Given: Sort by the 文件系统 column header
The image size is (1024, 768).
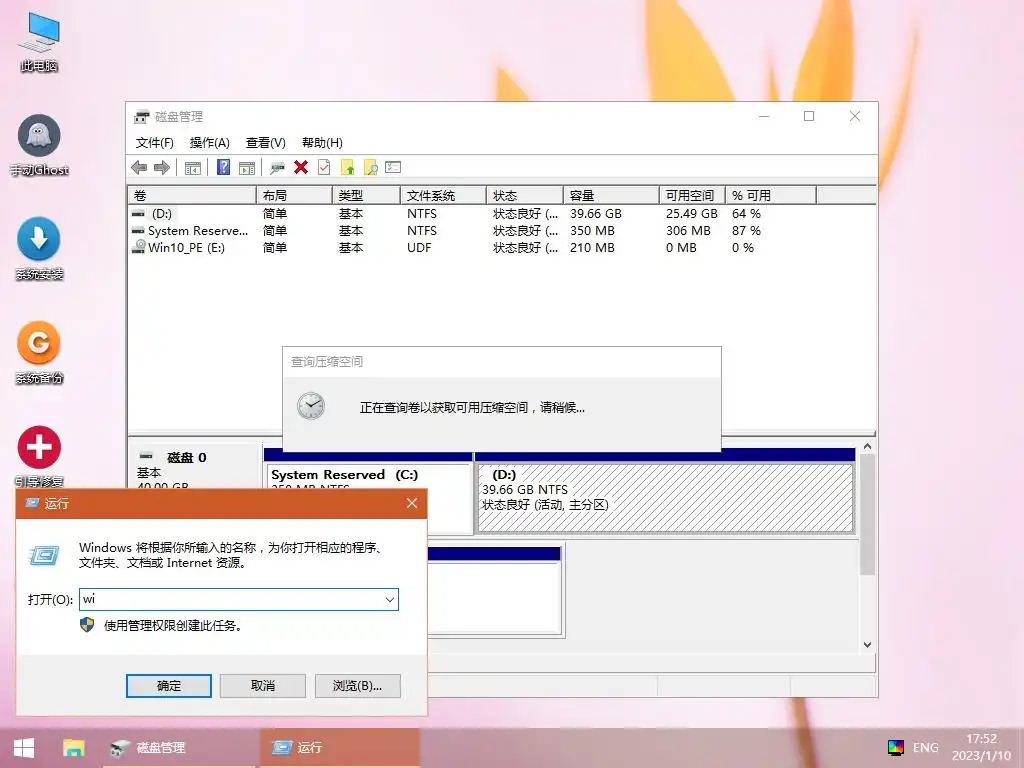Looking at the screenshot, I should click(443, 195).
